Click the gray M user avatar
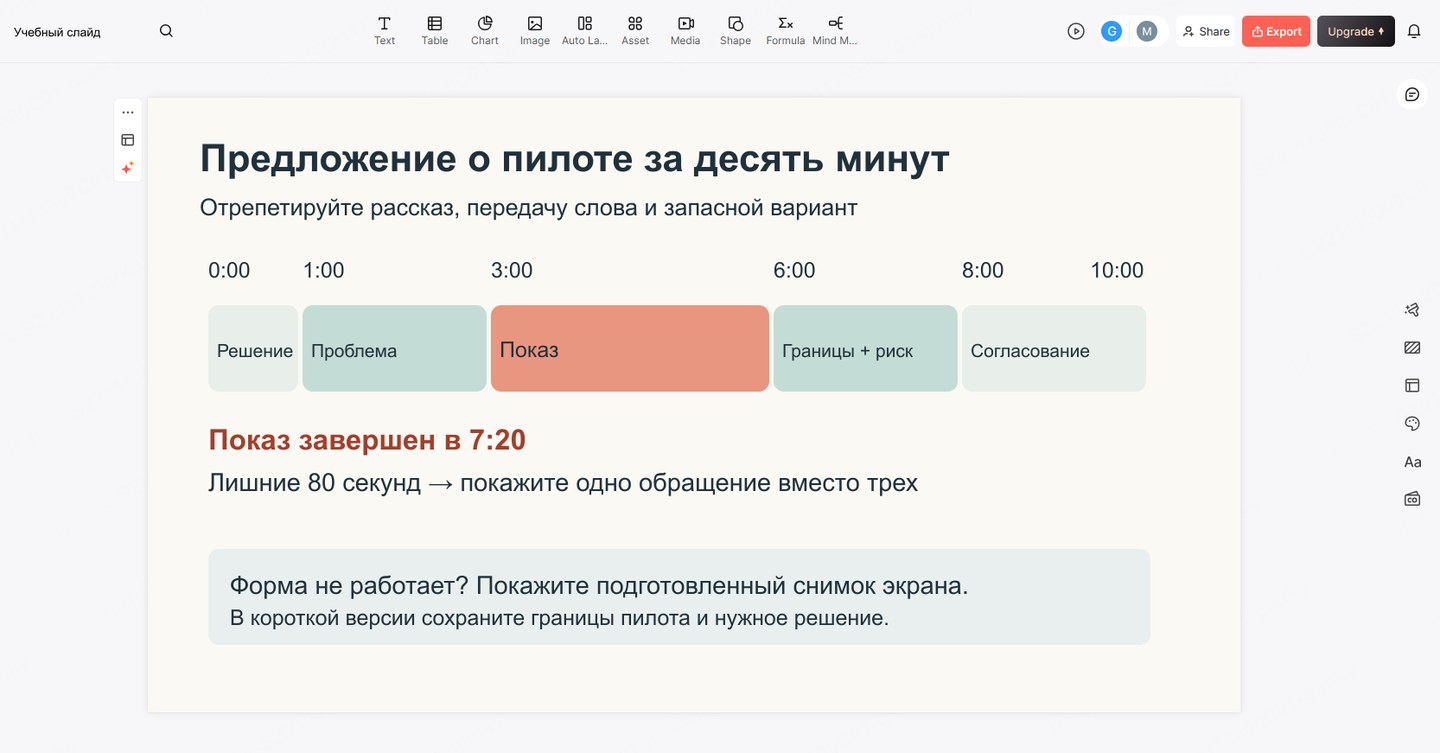 click(1147, 31)
